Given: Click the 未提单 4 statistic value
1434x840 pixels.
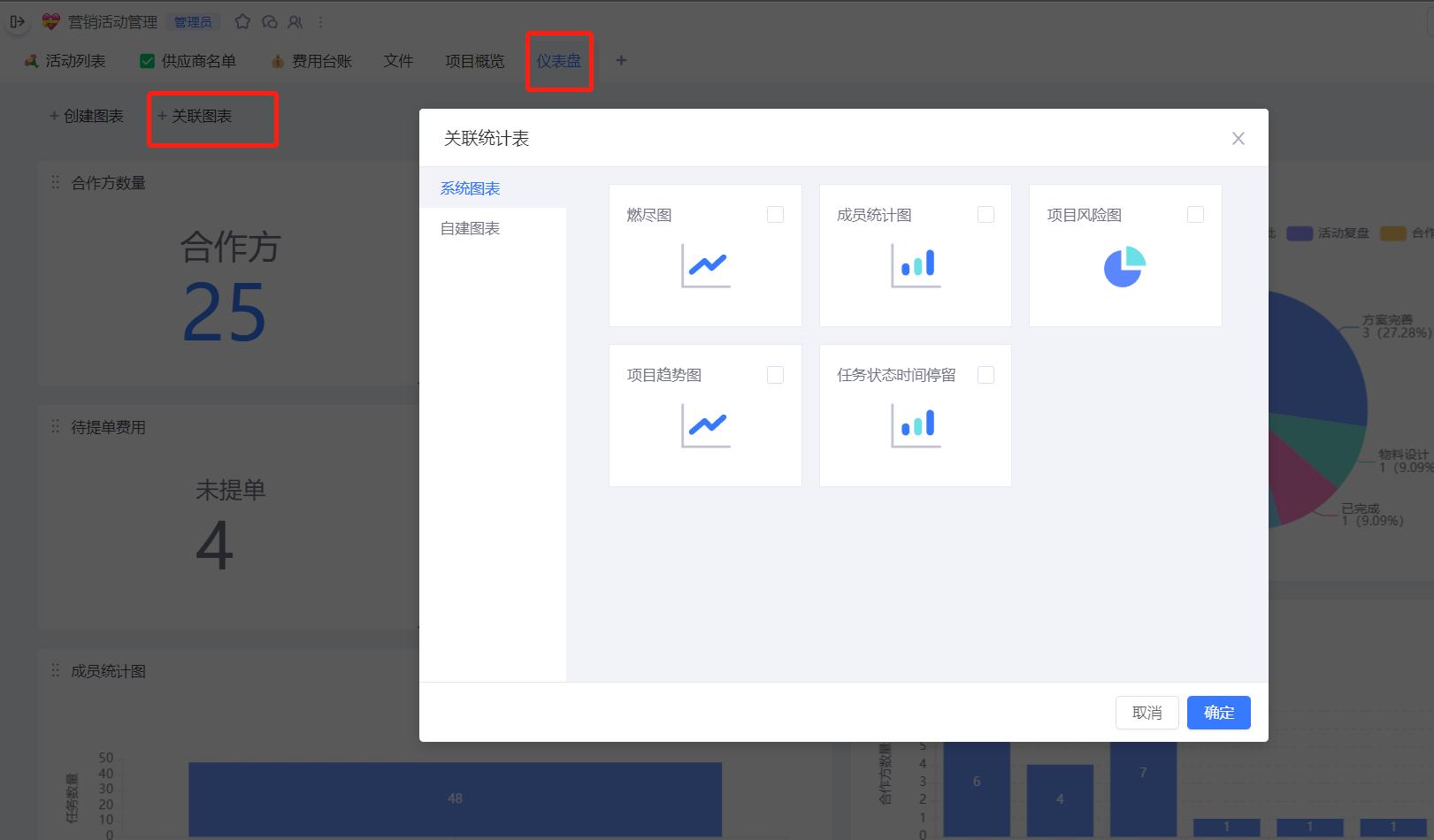Looking at the screenshot, I should pos(215,546).
